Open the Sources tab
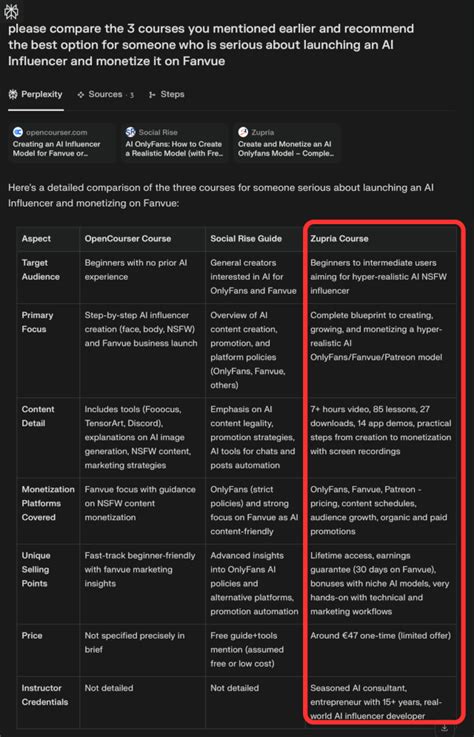 105,94
